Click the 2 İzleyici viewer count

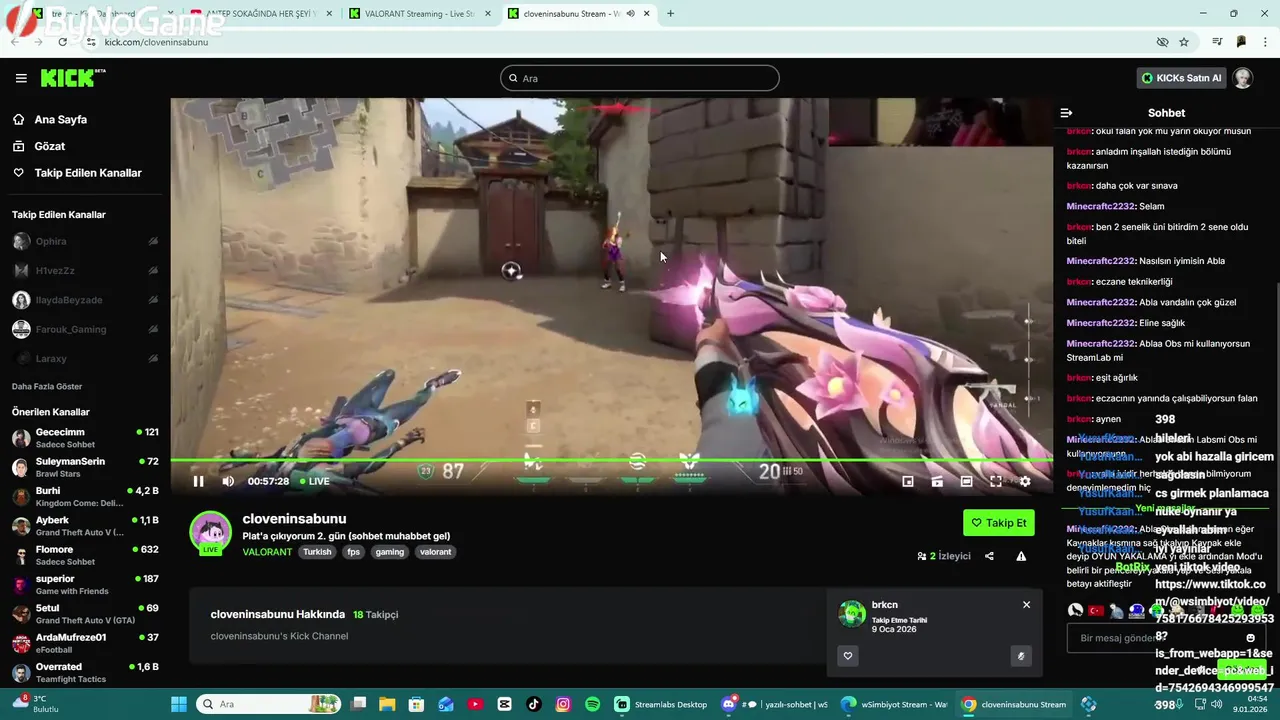coord(944,556)
